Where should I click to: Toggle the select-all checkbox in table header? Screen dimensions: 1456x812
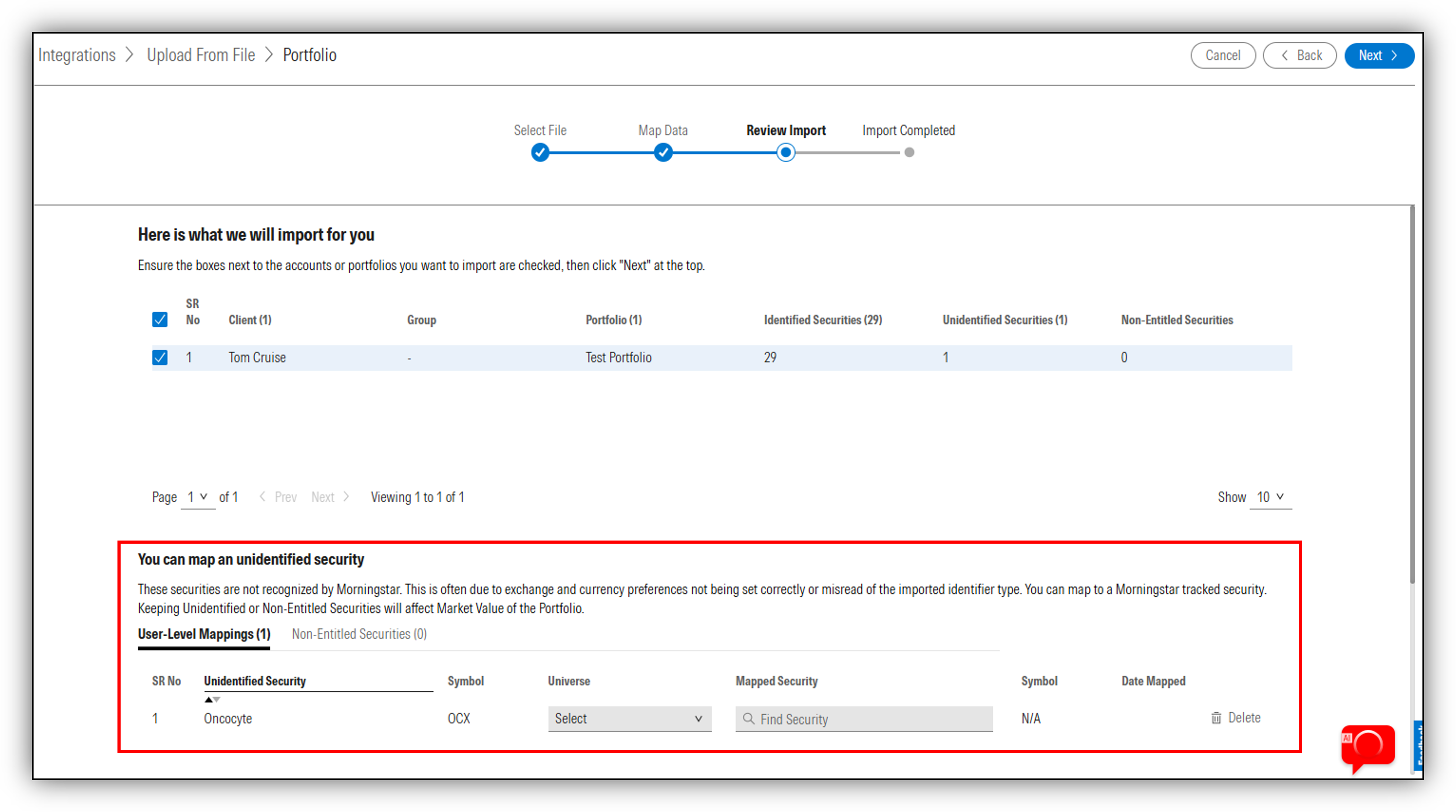pos(160,319)
